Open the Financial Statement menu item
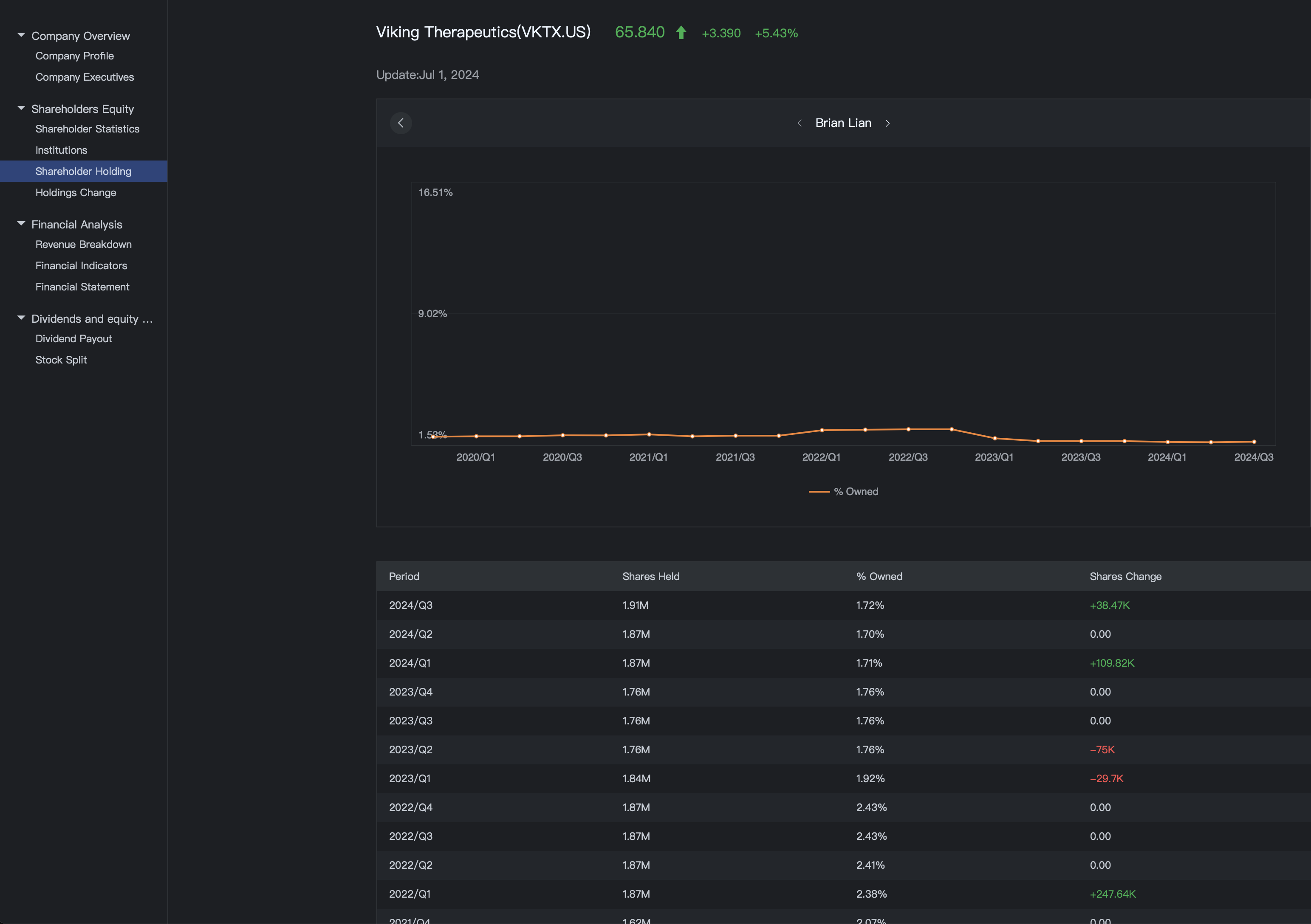 point(82,287)
